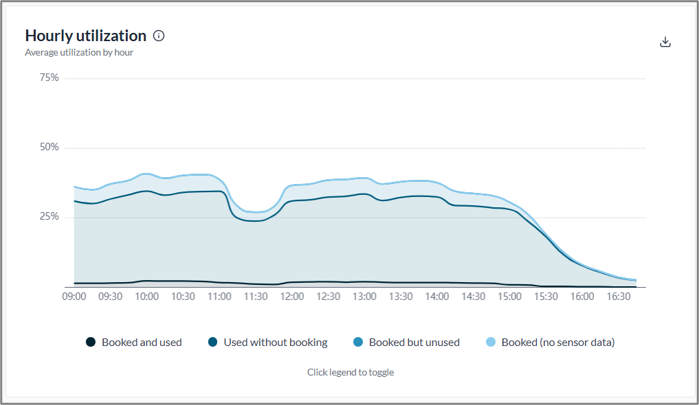
Task: Click the 13:00 x-axis time label
Action: [x=365, y=297]
